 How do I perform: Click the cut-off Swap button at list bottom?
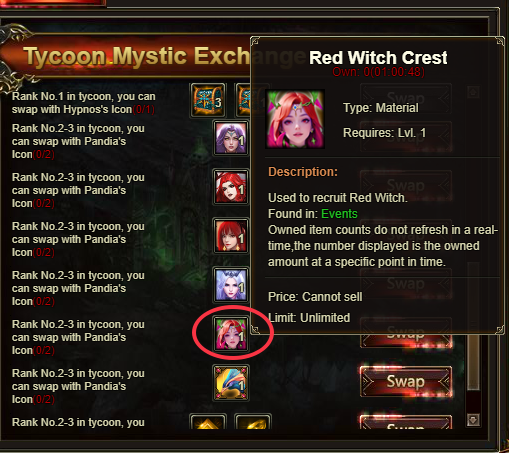[x=406, y=422]
